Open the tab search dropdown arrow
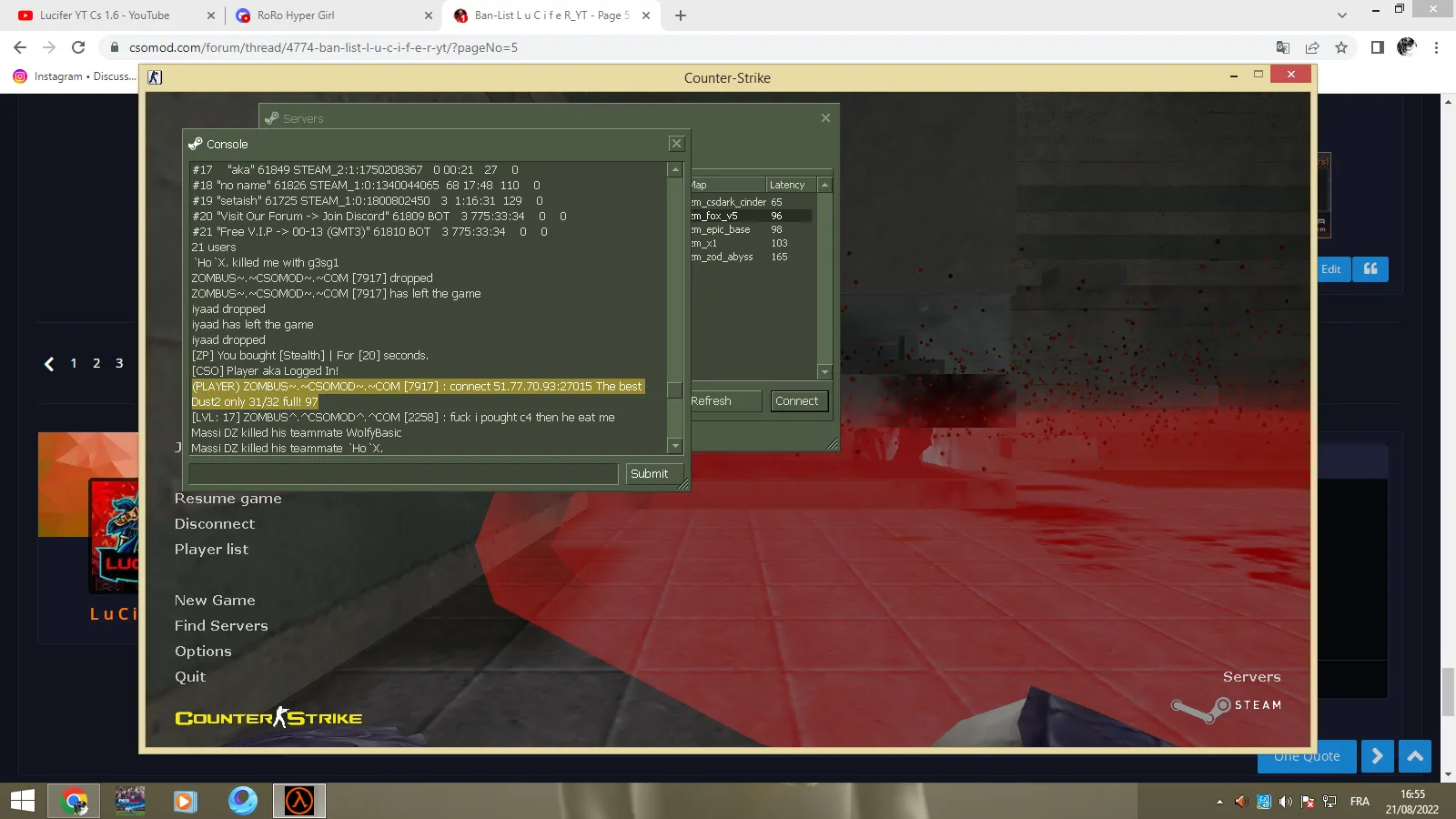1456x819 pixels. (x=1342, y=15)
